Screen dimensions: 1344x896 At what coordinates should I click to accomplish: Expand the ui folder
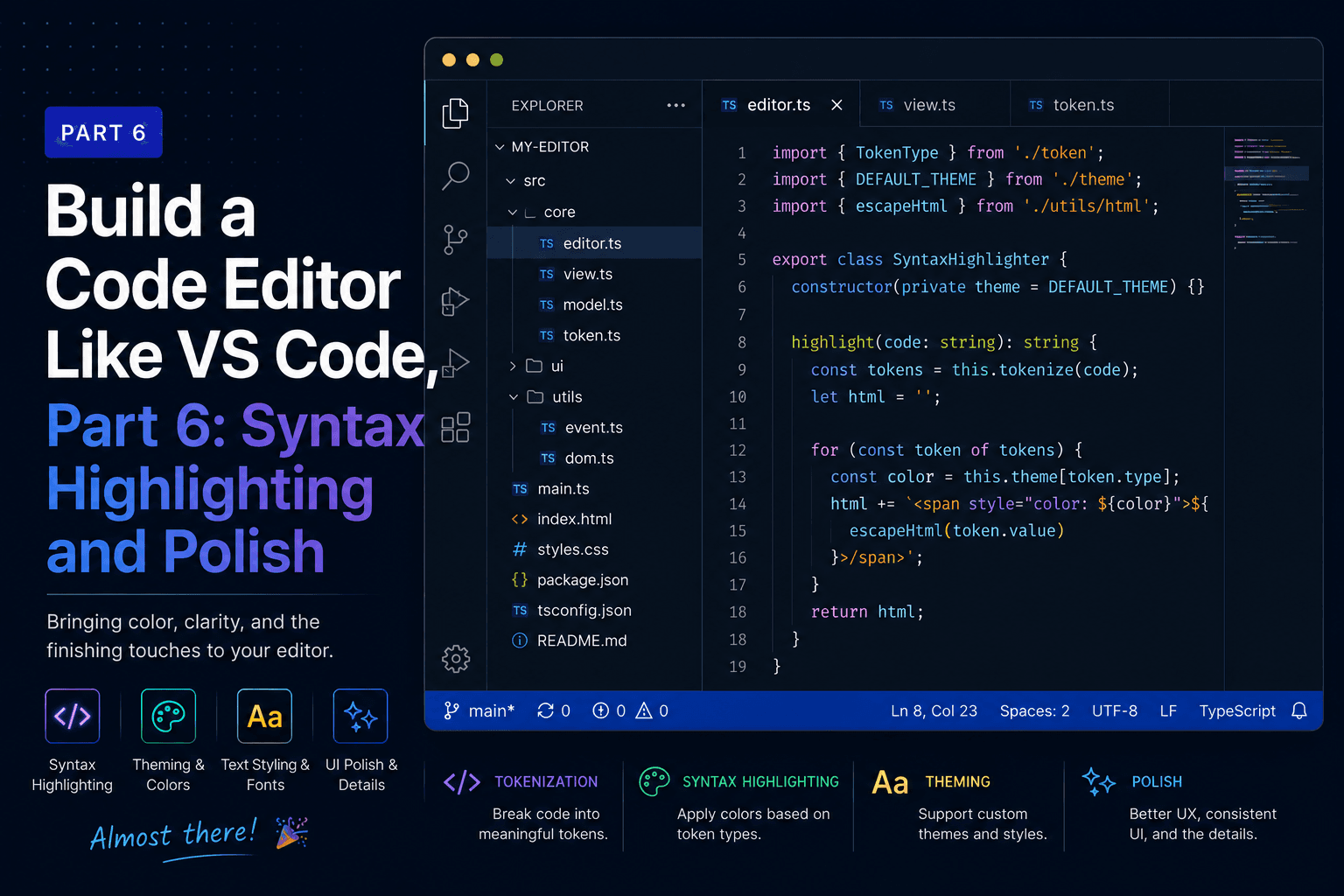coord(513,366)
